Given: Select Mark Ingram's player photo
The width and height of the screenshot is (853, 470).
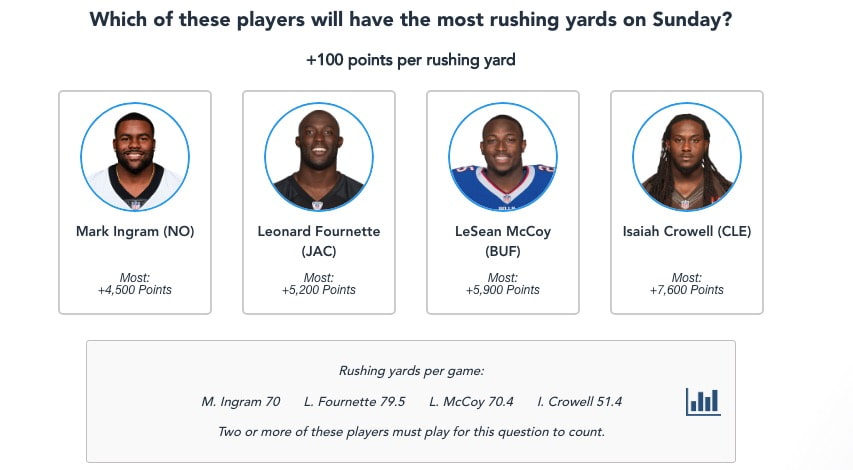Looking at the screenshot, I should pyautogui.click(x=135, y=157).
